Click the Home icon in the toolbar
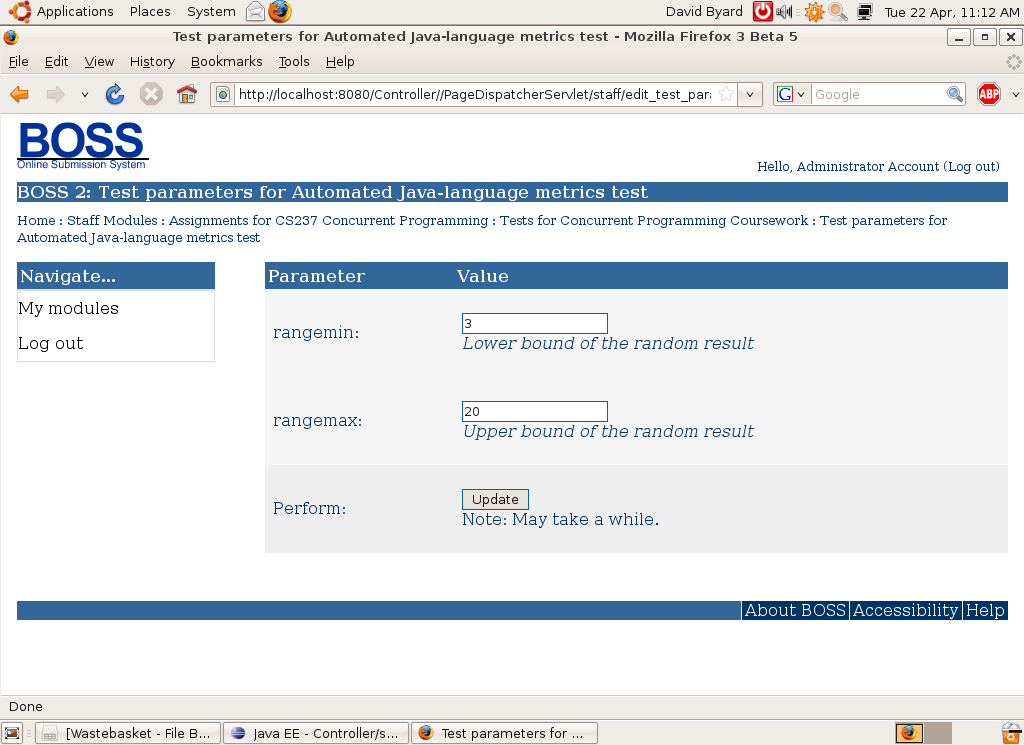This screenshot has height=745, width=1024. 187,94
